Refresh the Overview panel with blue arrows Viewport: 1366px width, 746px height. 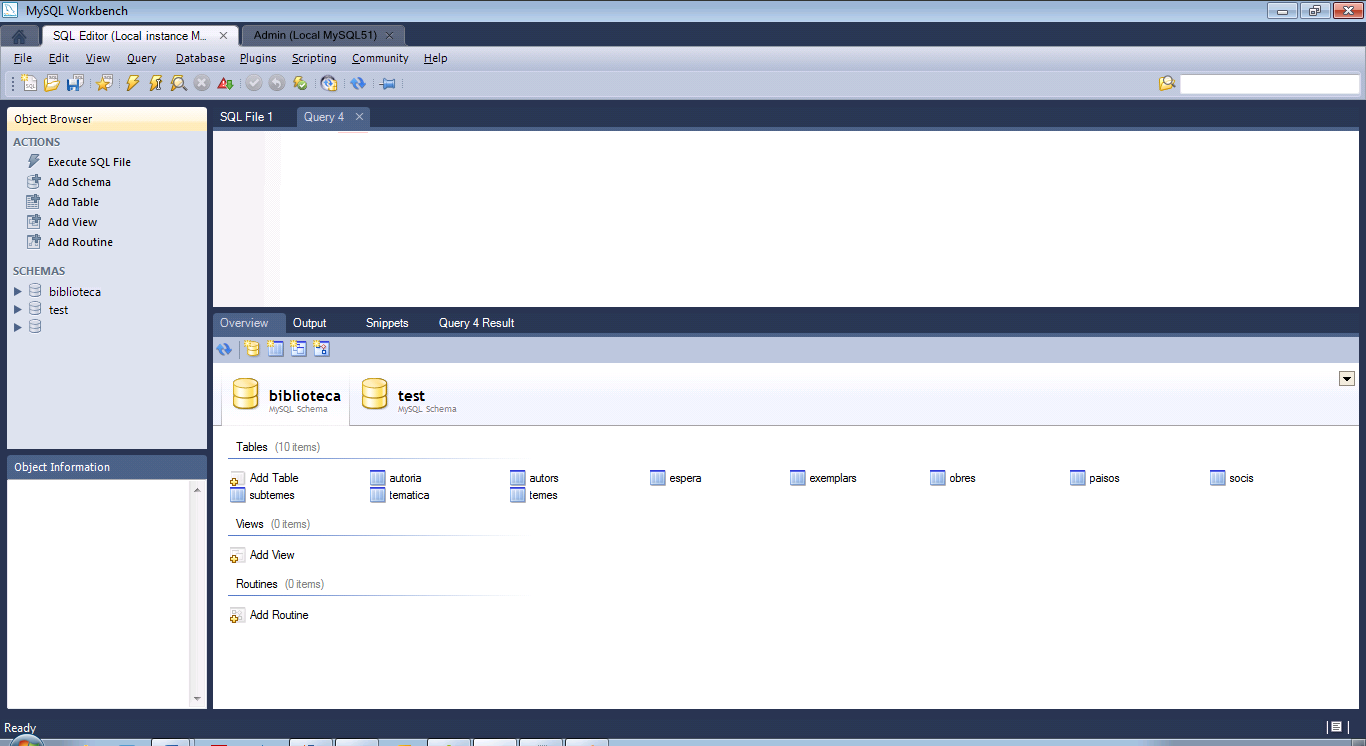pos(224,349)
